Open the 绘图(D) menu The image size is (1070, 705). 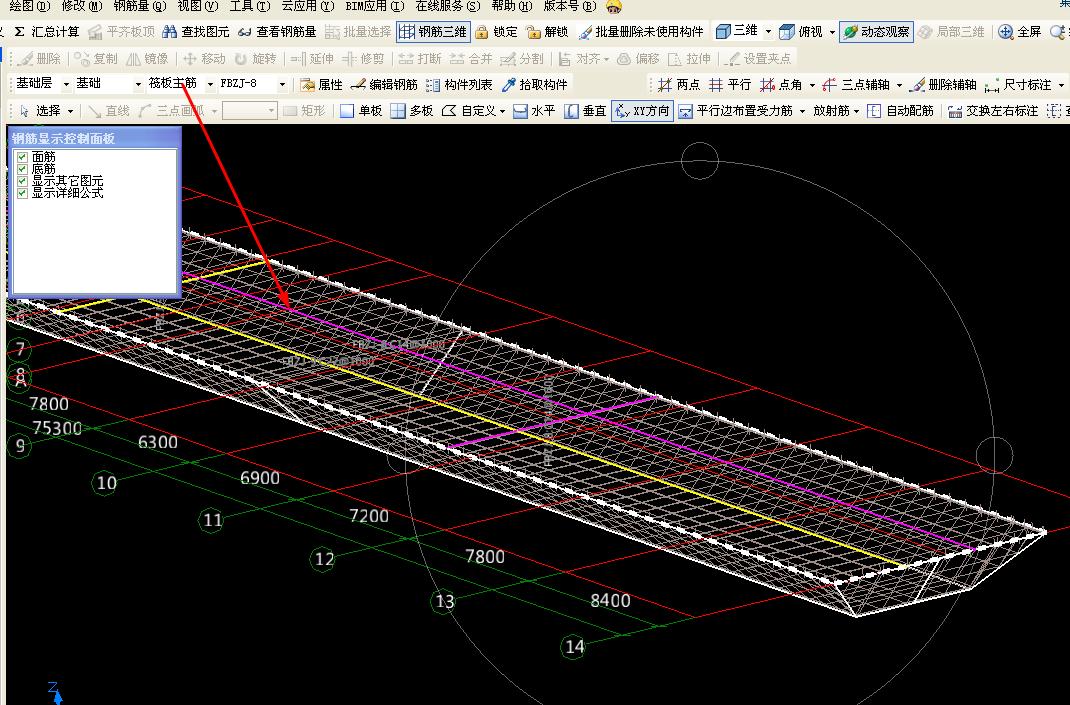coord(30,6)
